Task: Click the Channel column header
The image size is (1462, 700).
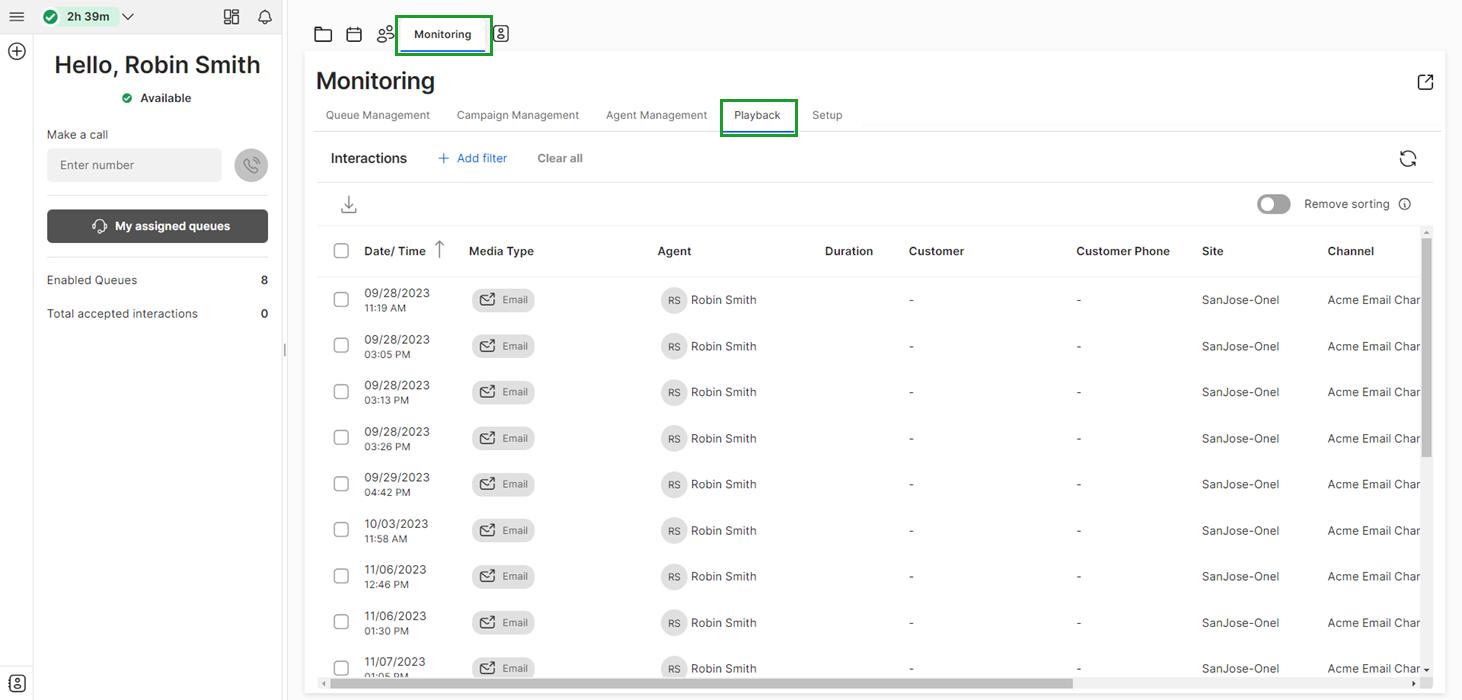Action: pyautogui.click(x=1351, y=251)
